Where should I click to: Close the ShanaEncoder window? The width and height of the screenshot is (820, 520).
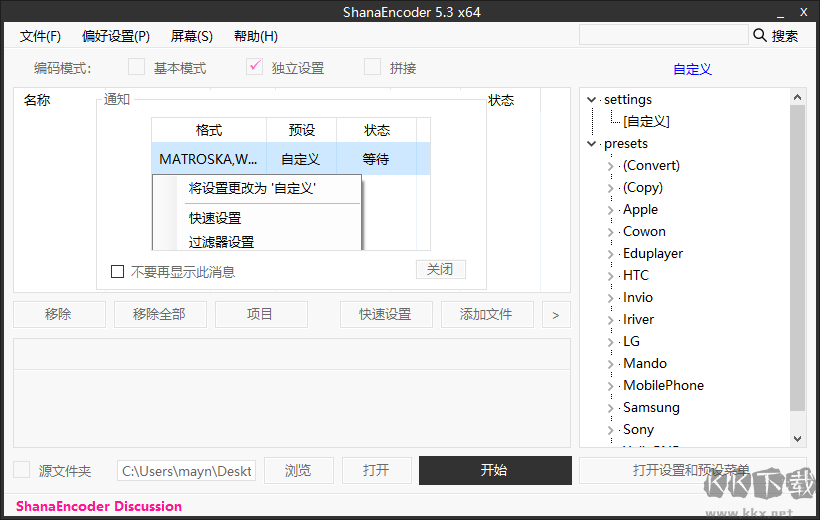coord(804,12)
